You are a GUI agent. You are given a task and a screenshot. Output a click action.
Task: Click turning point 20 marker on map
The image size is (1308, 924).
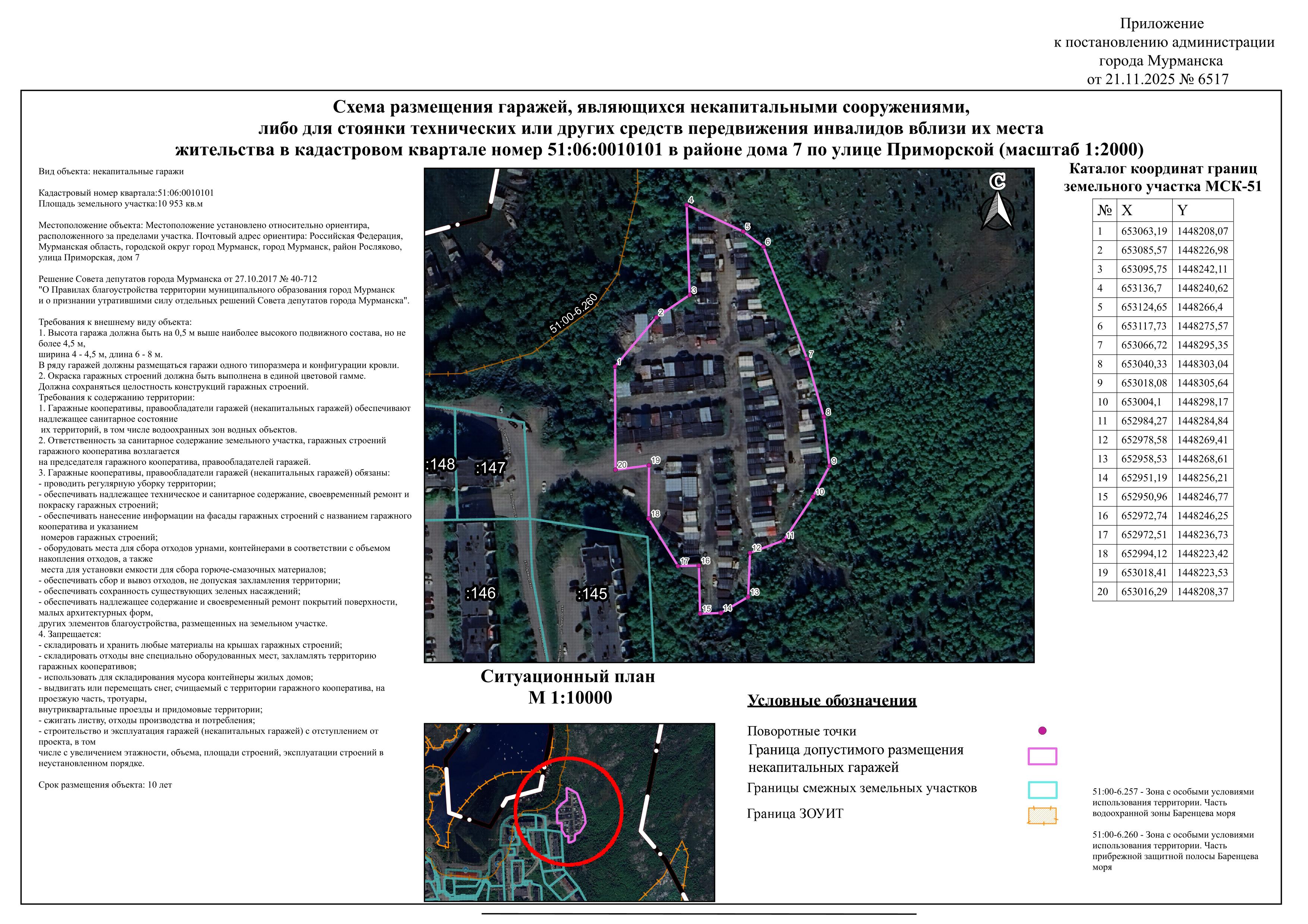tap(616, 469)
